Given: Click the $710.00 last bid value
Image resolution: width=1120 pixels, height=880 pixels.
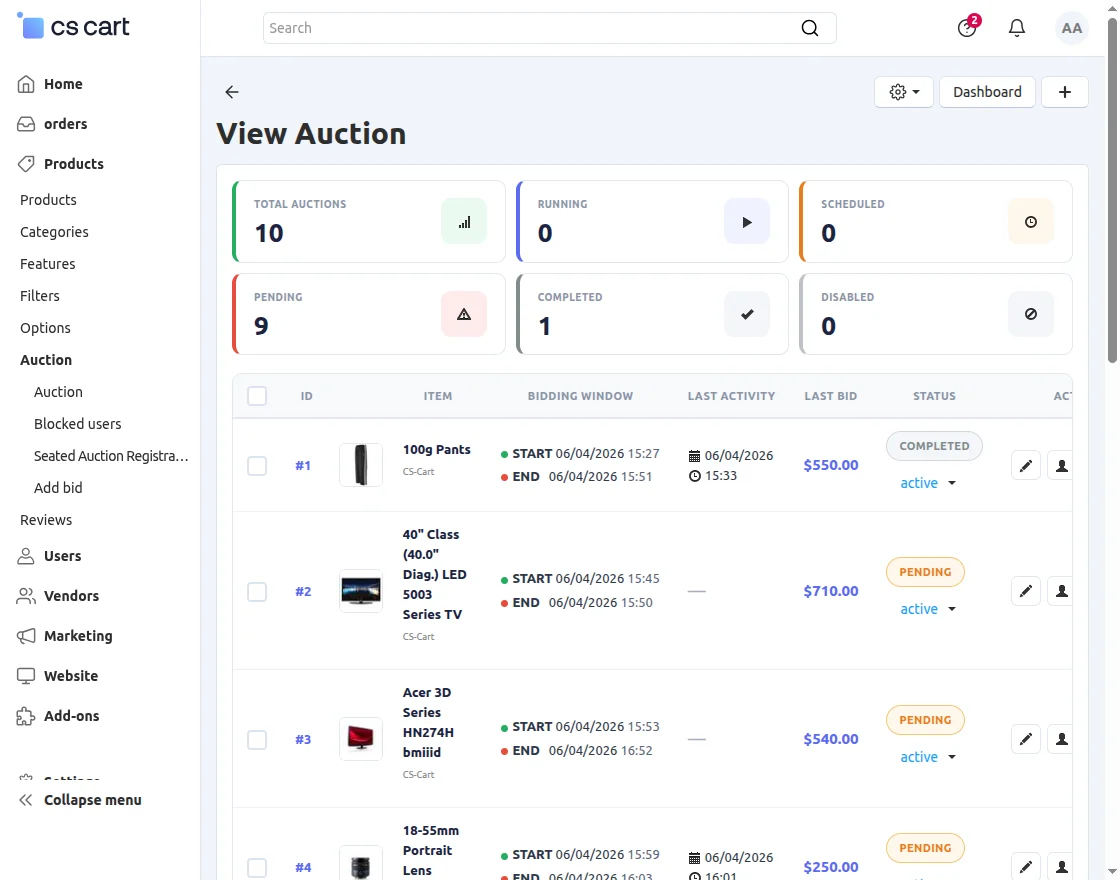Looking at the screenshot, I should (831, 591).
